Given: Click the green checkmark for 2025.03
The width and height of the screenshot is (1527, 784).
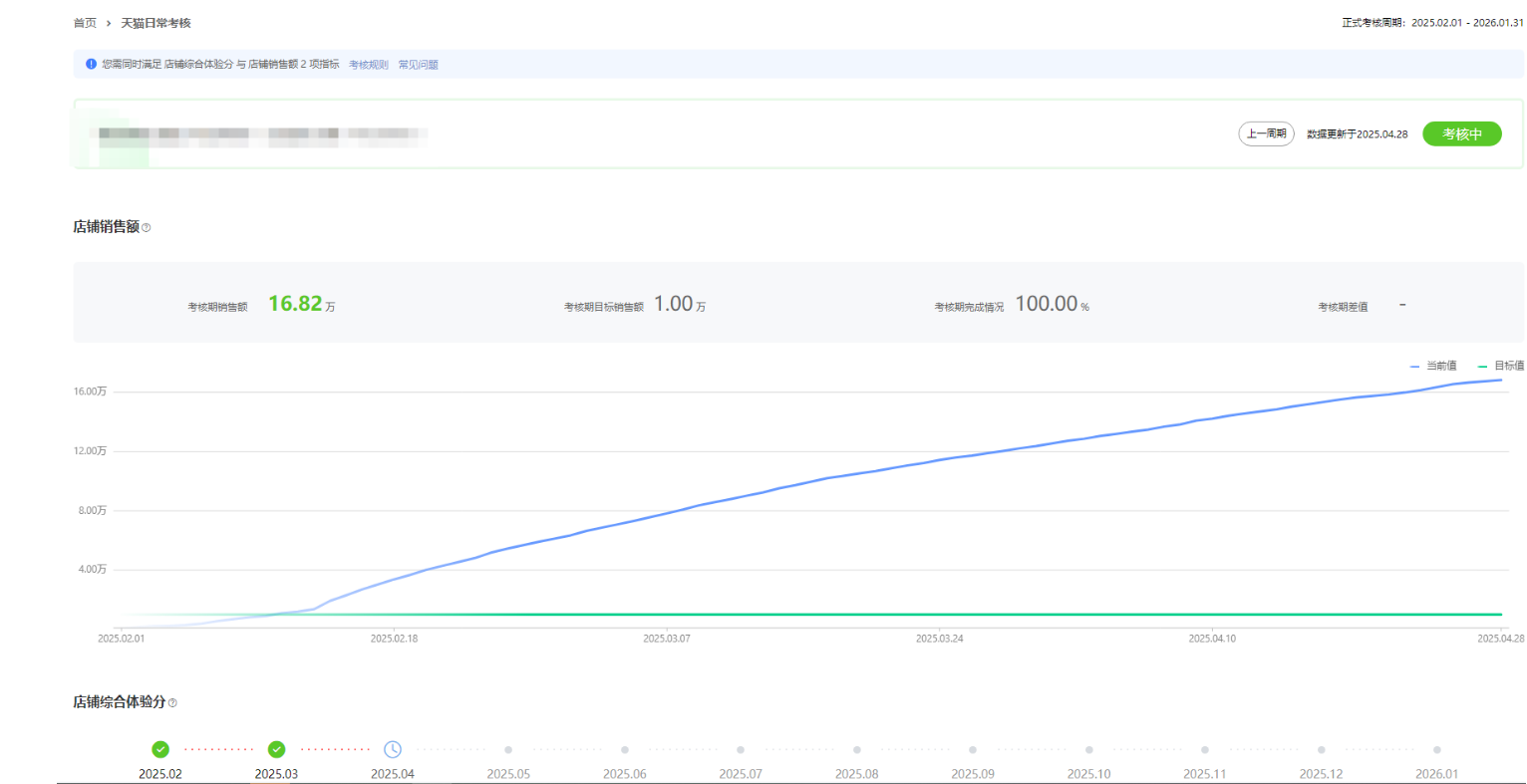Looking at the screenshot, I should click(x=276, y=749).
